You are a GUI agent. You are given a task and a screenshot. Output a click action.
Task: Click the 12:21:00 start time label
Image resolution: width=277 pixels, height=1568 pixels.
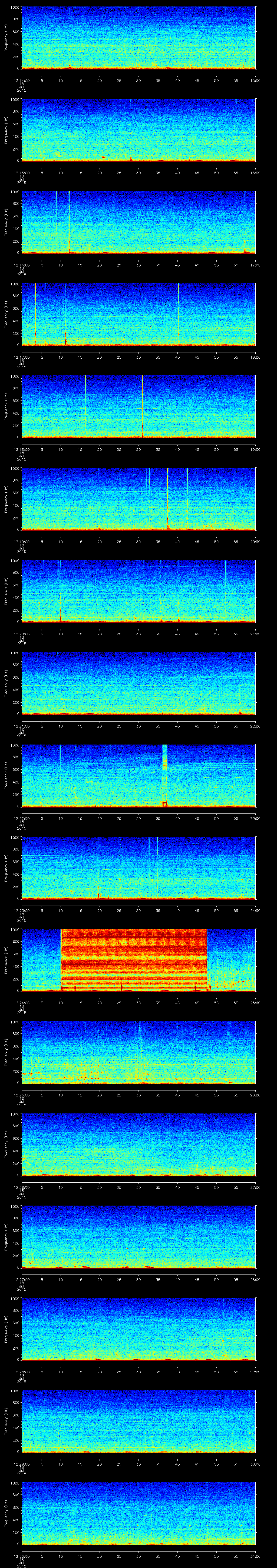pyautogui.click(x=21, y=726)
